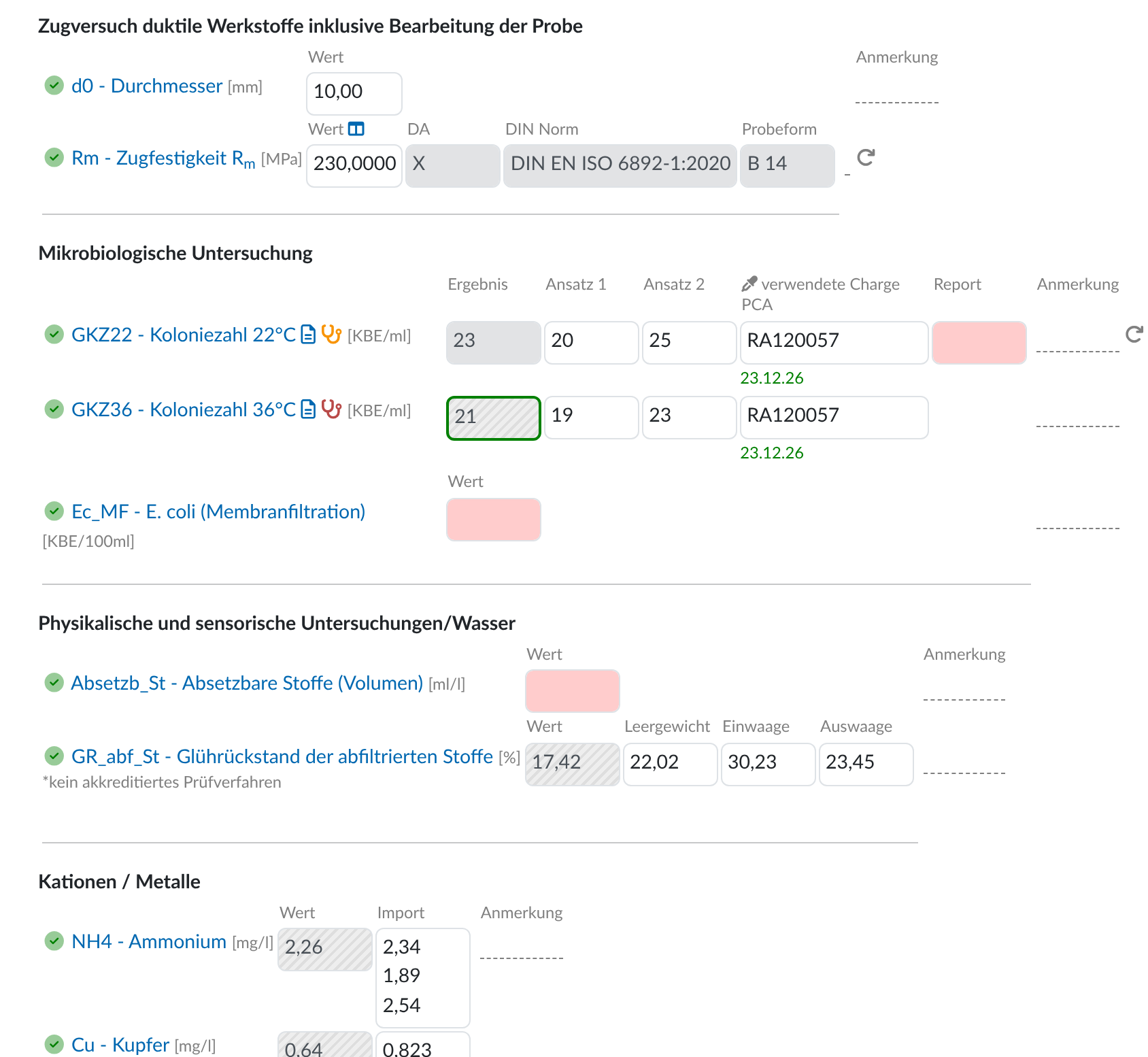The height and width of the screenshot is (1057, 1148).
Task: Click the GKZ22 Ansatz 1 field with 20
Action: coord(592,343)
